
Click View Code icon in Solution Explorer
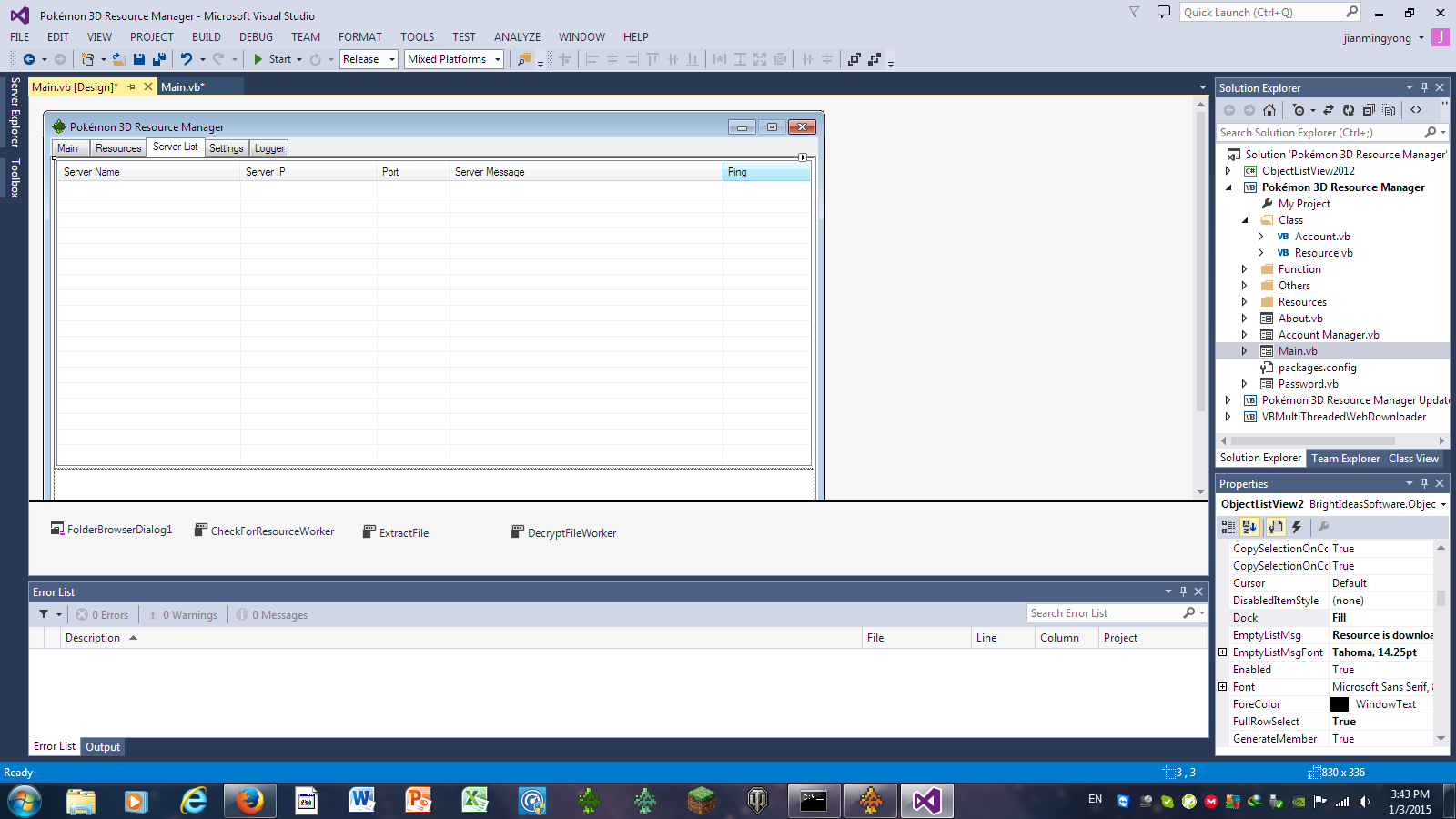click(x=1416, y=110)
